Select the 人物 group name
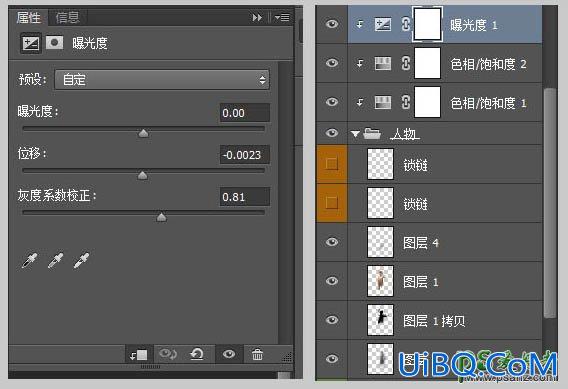Image resolution: width=568 pixels, height=389 pixels. 405,134
